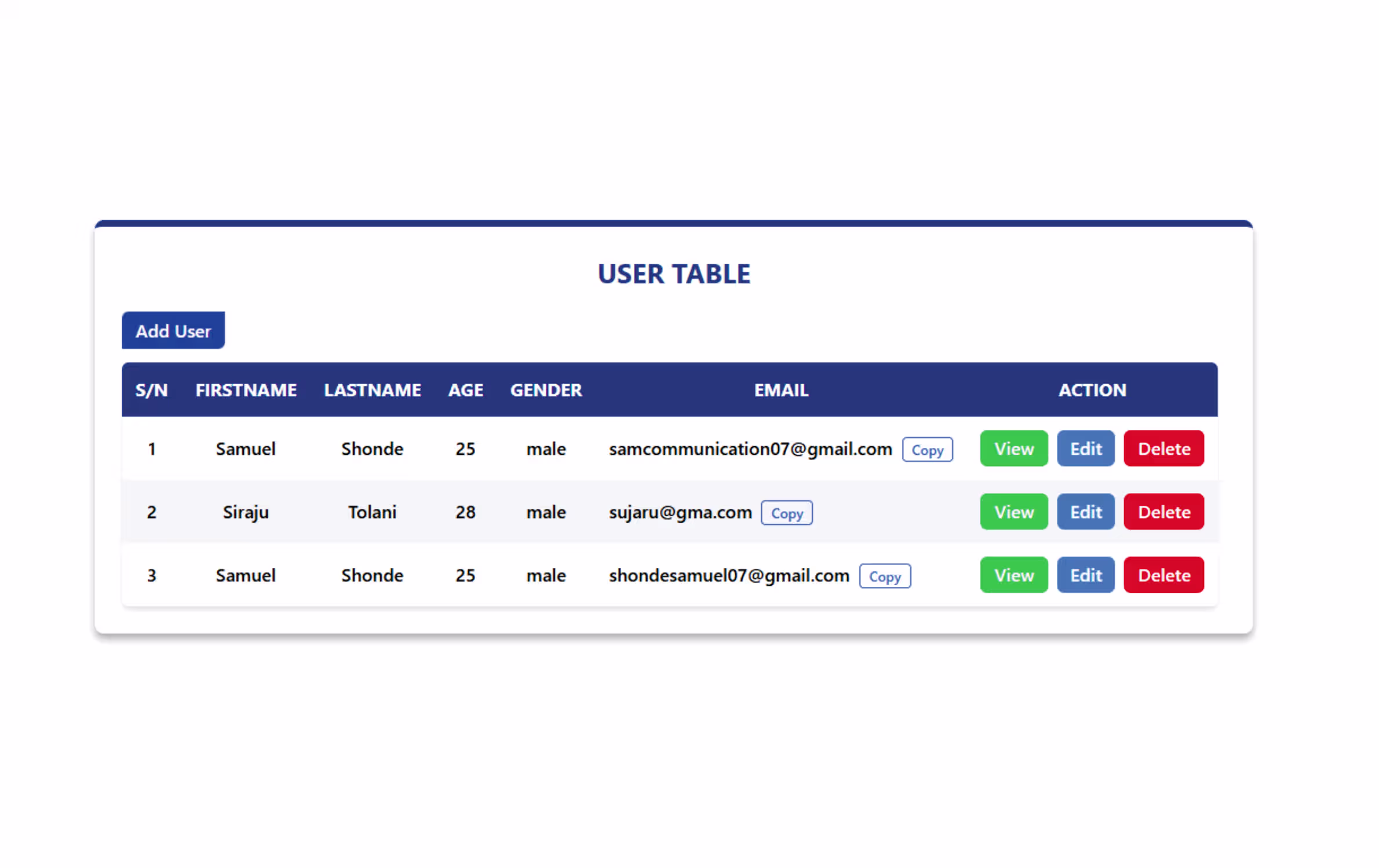View Siraju Tolani's record
The height and width of the screenshot is (868, 1379).
pos(1014,512)
